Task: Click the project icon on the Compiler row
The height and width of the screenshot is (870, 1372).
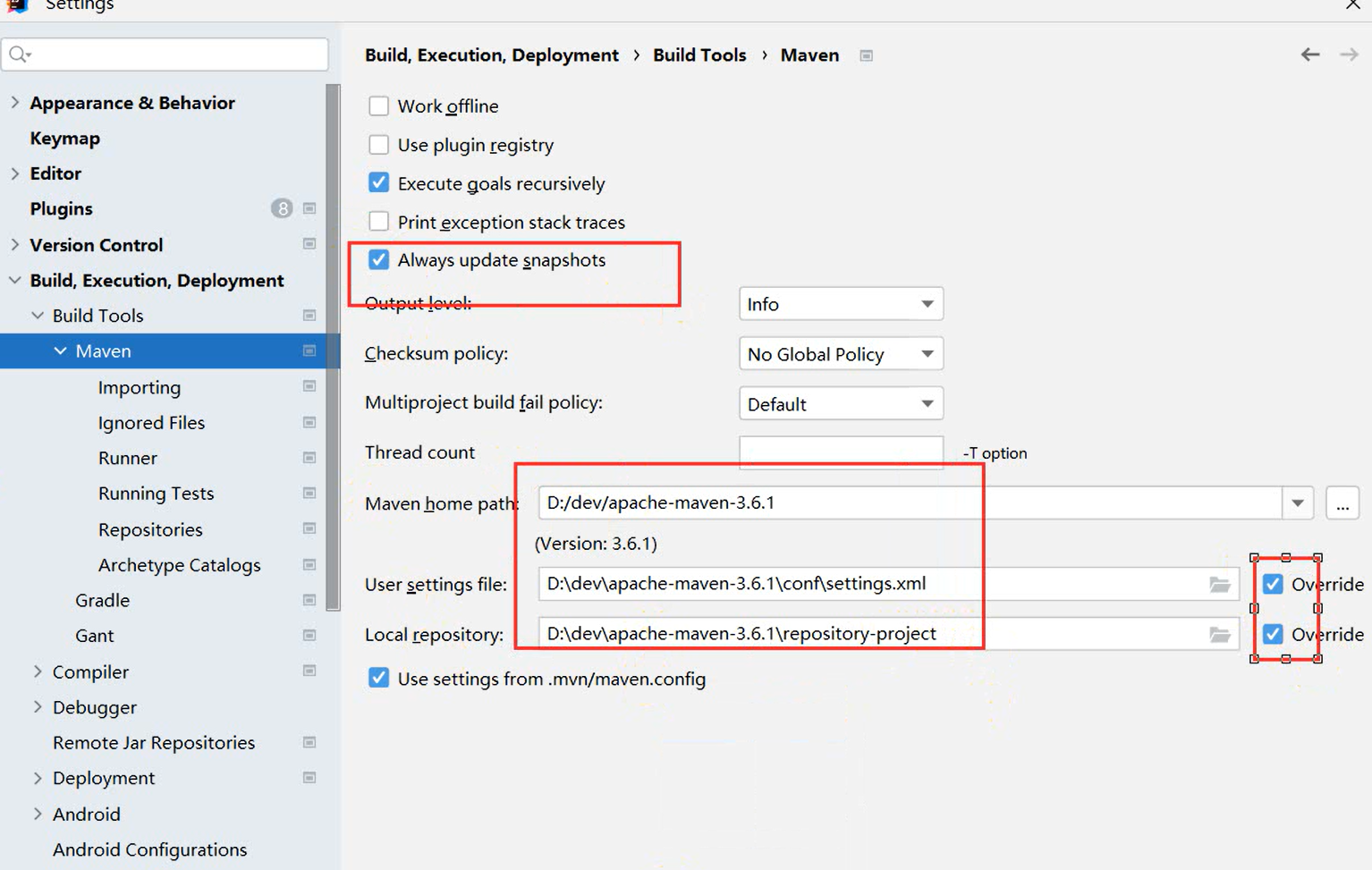Action: pos(309,671)
